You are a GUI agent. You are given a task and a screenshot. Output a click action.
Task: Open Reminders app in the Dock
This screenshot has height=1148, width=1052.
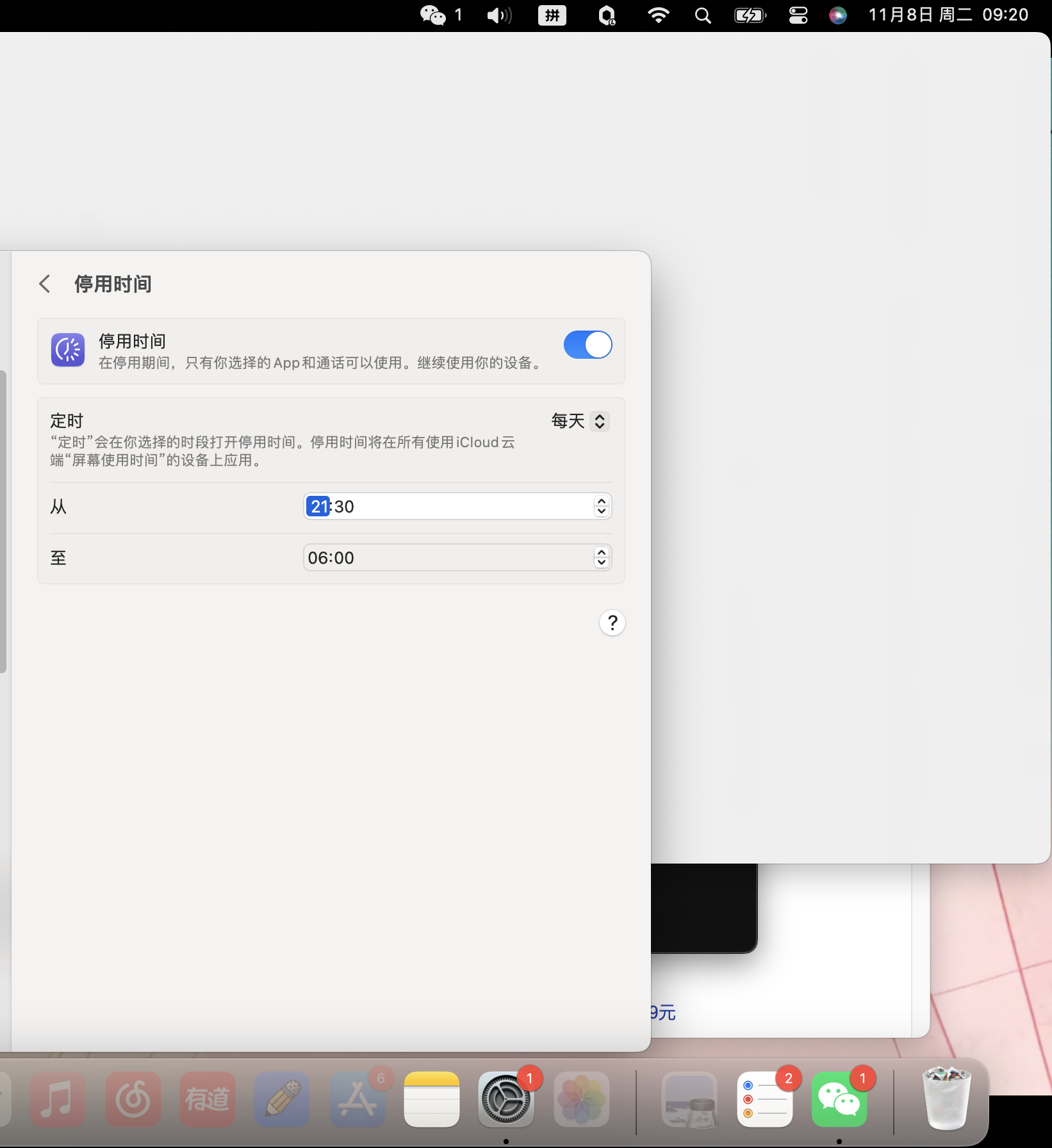coord(764,1099)
